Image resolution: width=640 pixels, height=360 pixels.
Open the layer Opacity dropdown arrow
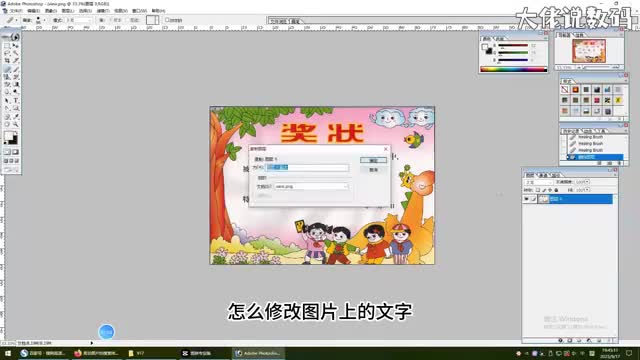click(x=587, y=182)
